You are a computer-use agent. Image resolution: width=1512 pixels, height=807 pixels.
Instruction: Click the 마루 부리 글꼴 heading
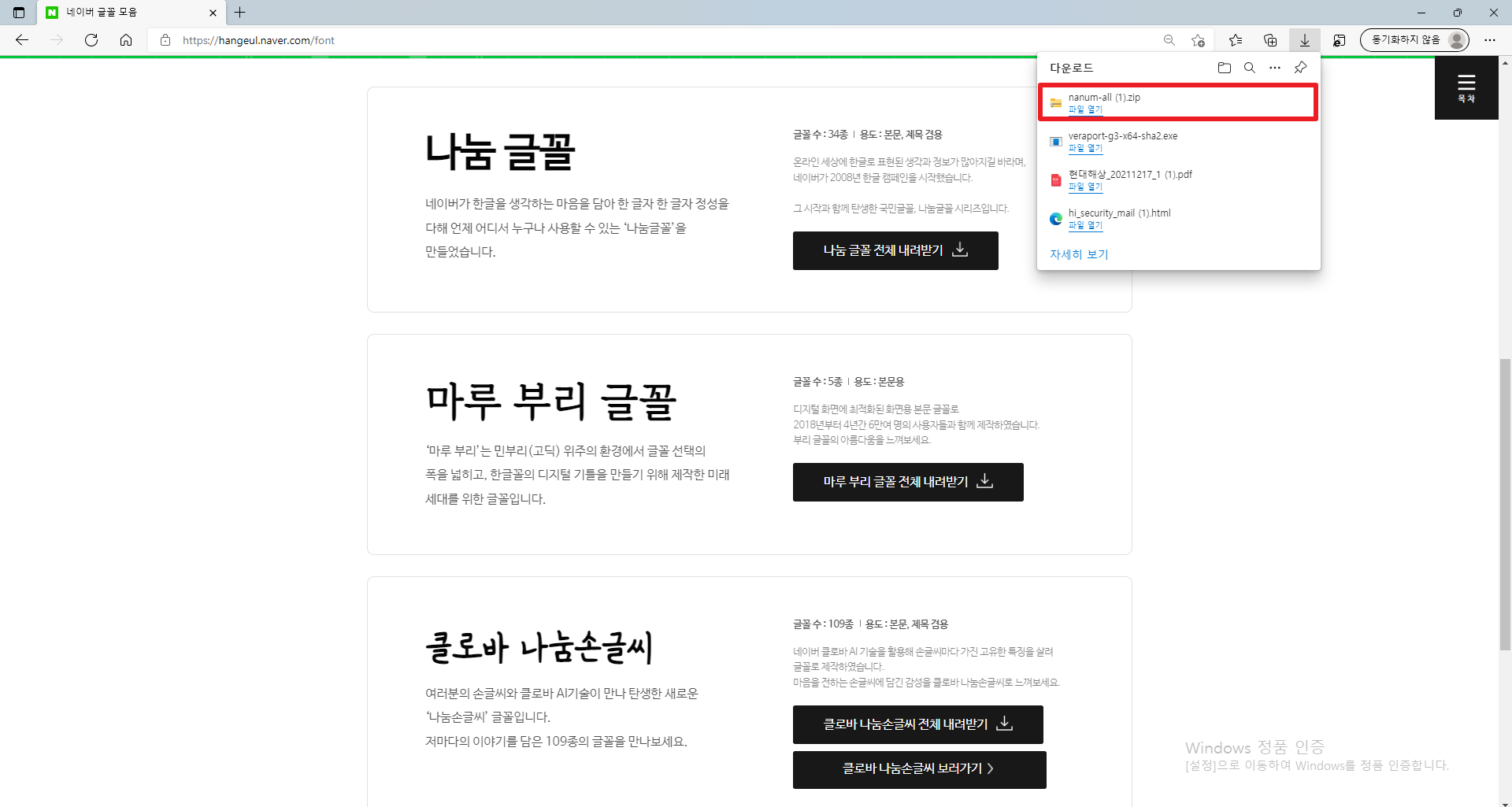tap(551, 401)
